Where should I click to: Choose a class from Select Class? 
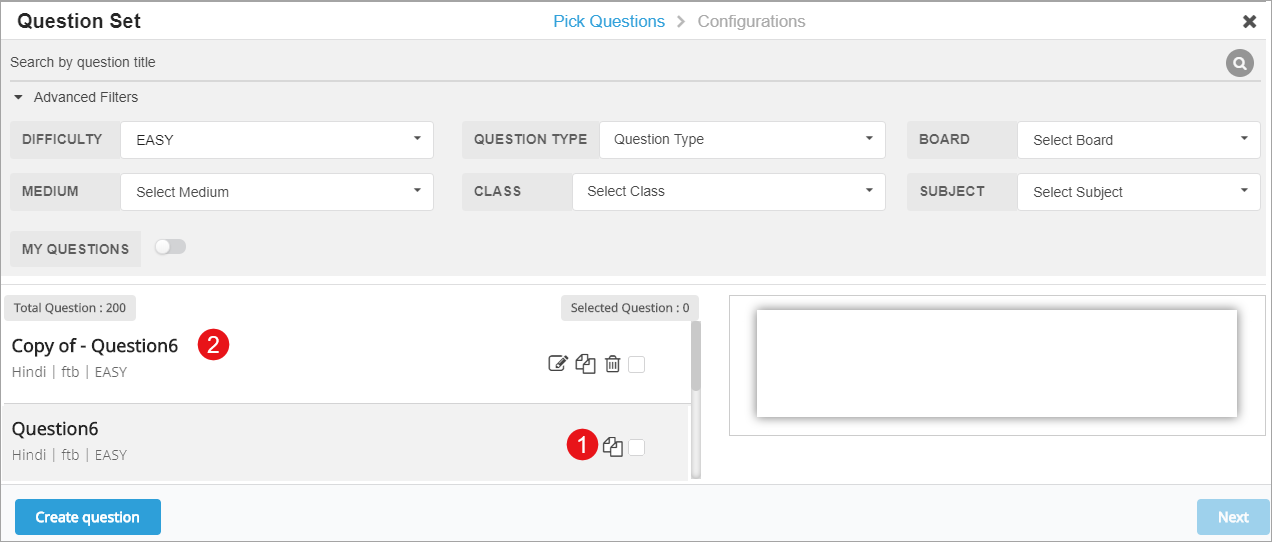pos(728,192)
